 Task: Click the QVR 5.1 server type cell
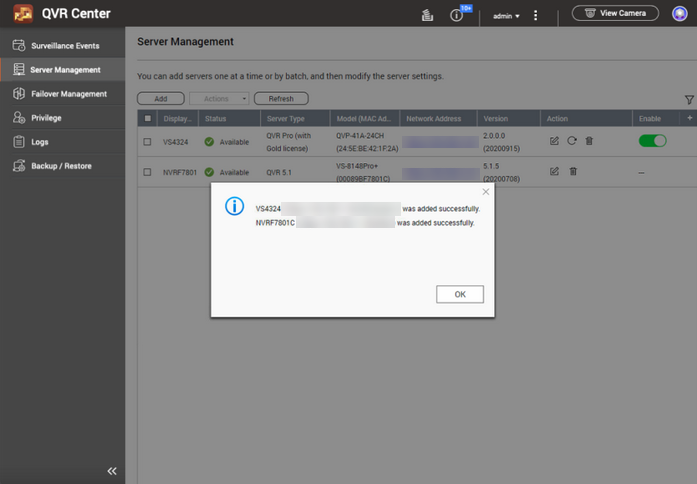[279, 172]
